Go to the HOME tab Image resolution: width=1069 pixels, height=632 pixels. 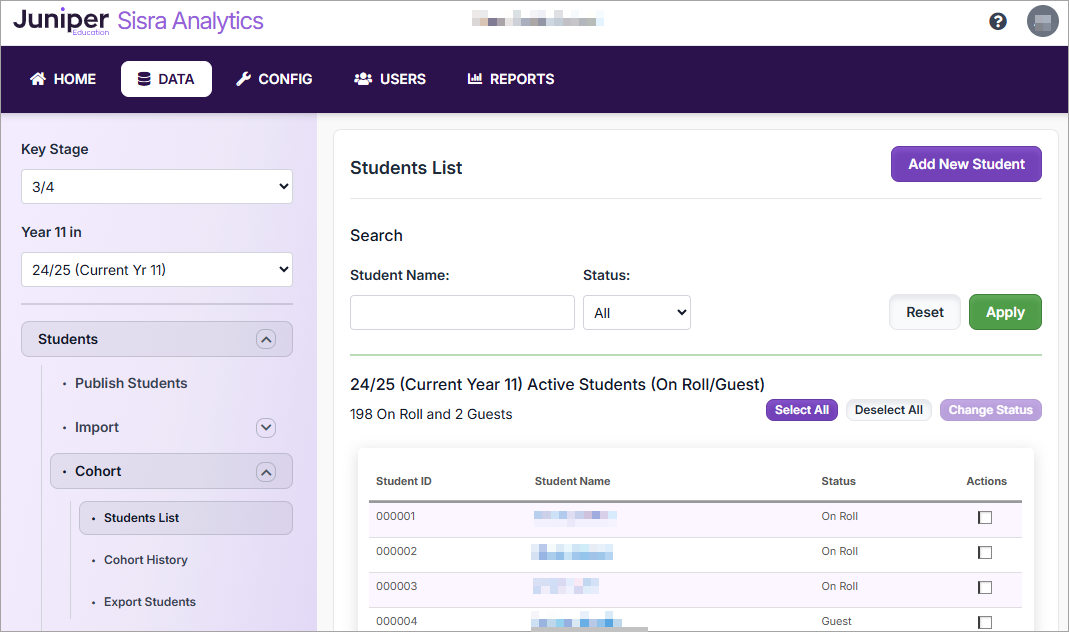tap(63, 79)
